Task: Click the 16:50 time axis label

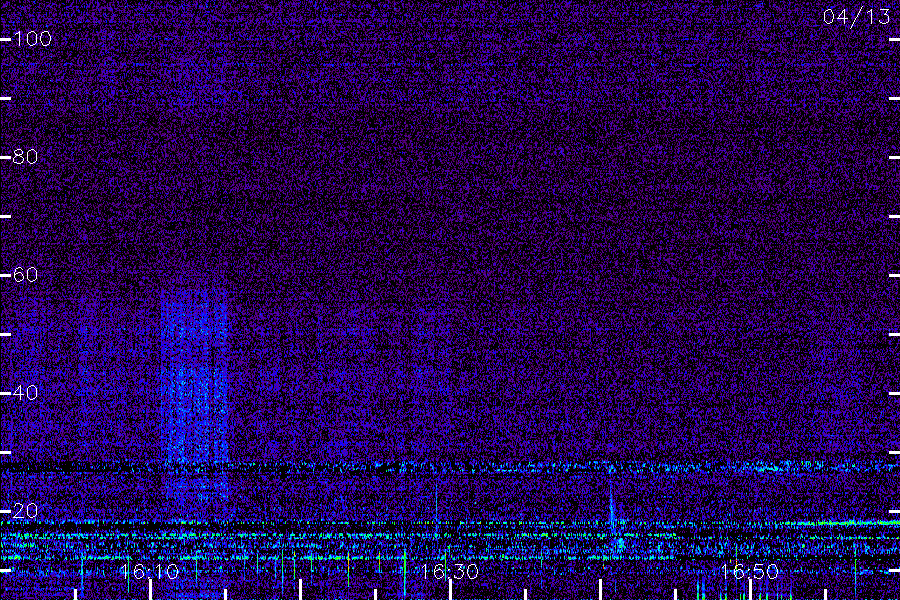Action: tap(750, 572)
